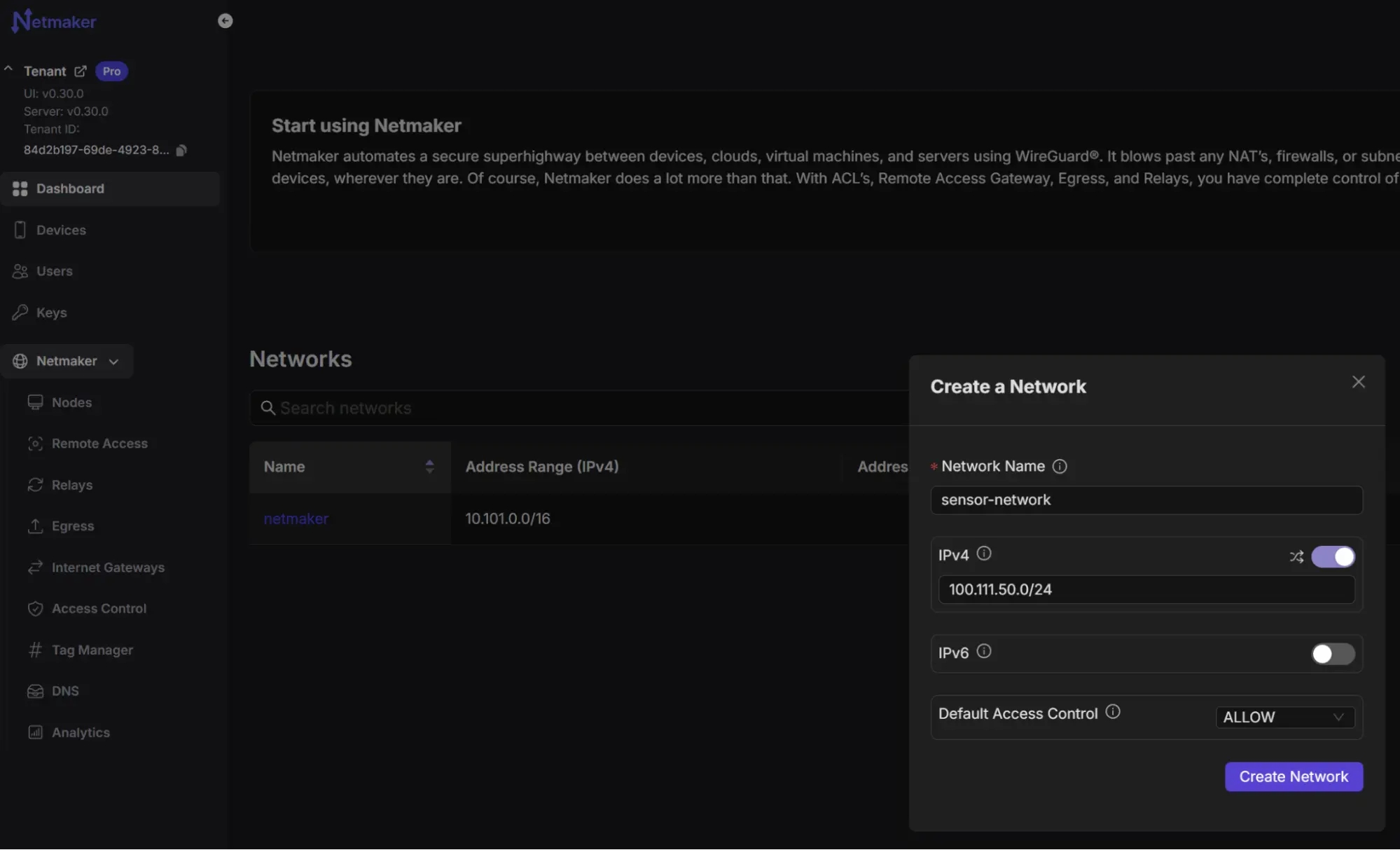Open Egress from the sidebar
Image resolution: width=1400 pixels, height=850 pixels.
73,526
